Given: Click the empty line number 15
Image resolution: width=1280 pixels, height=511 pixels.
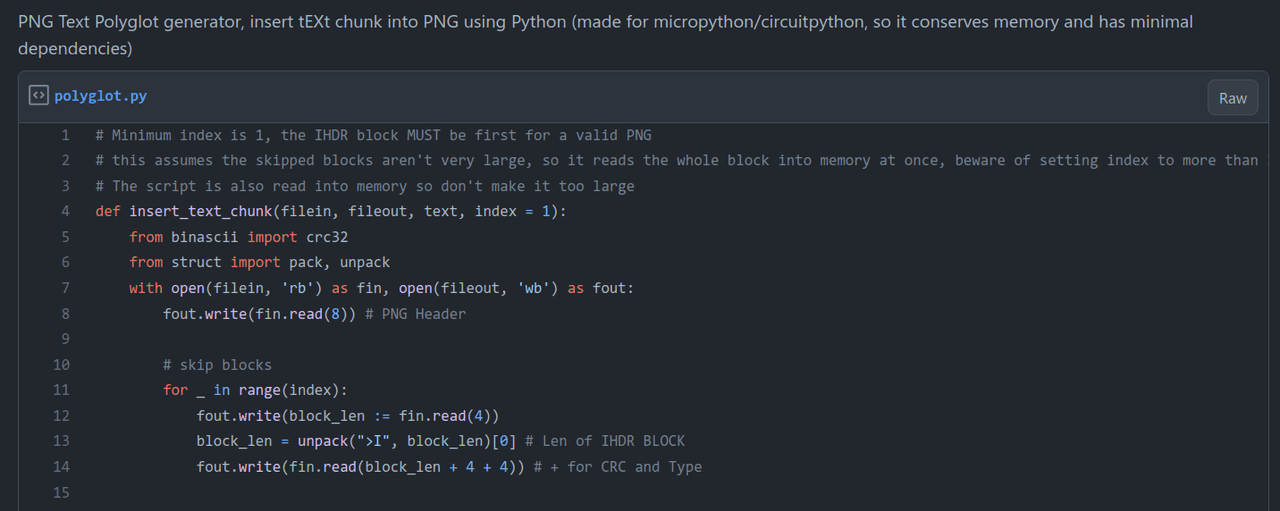Looking at the screenshot, I should 62,492.
